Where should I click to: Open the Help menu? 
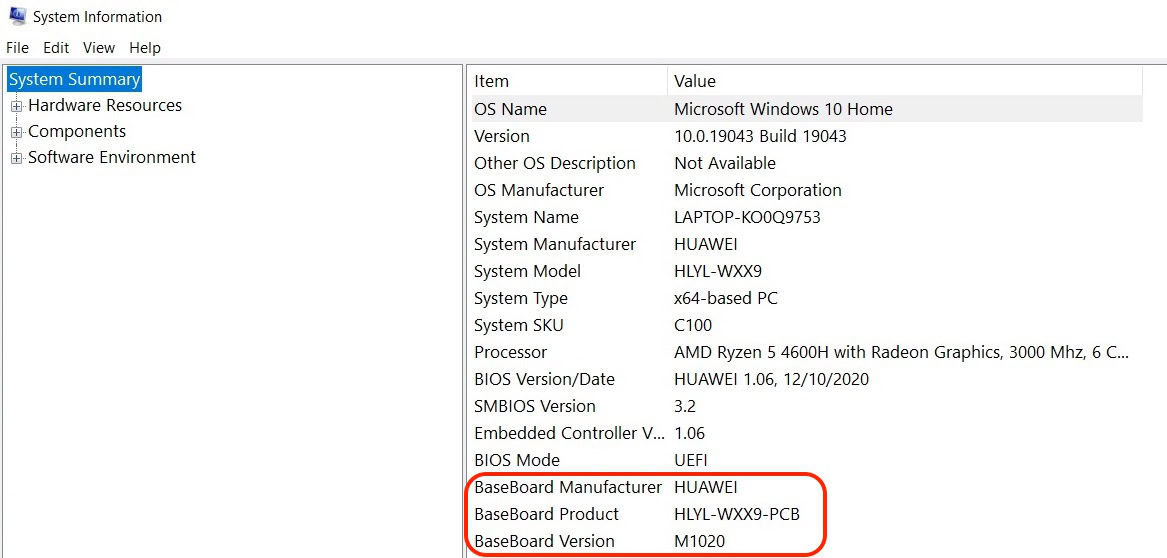[145, 47]
